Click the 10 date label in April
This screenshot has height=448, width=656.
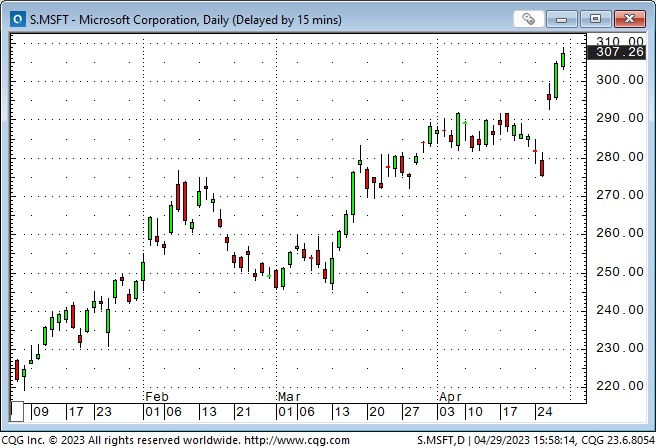point(475,412)
